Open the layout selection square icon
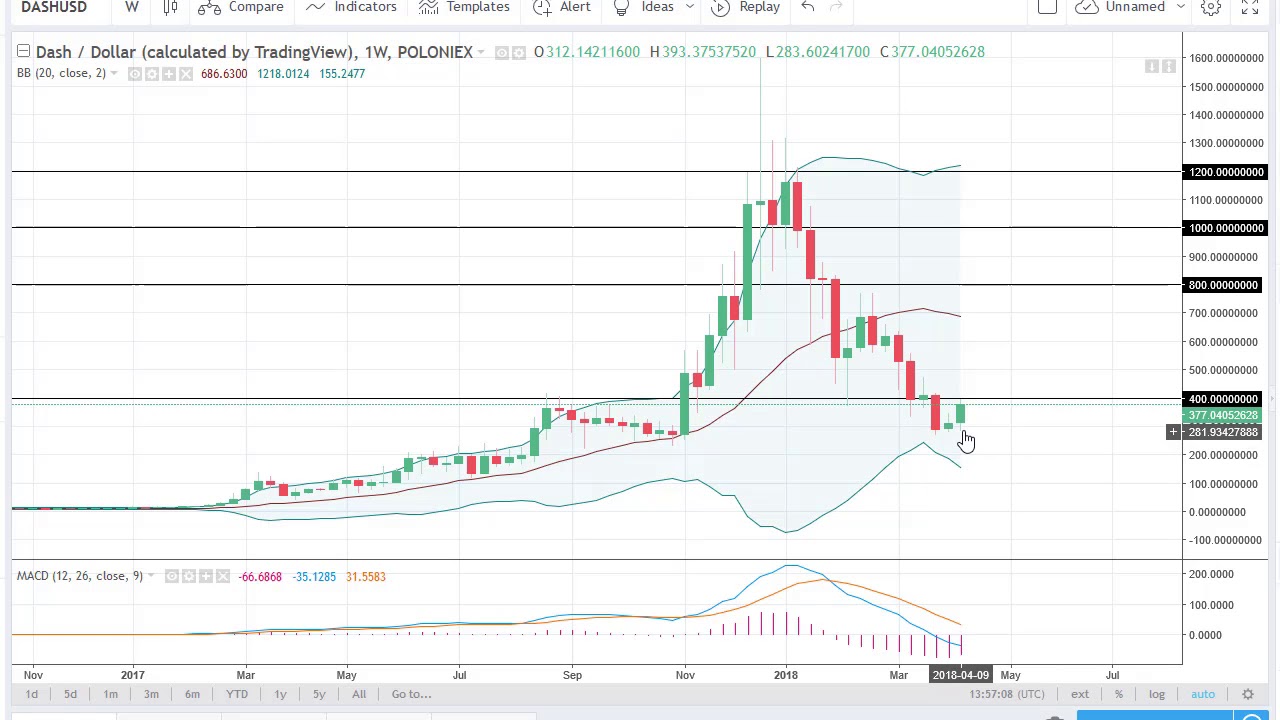 point(1047,7)
